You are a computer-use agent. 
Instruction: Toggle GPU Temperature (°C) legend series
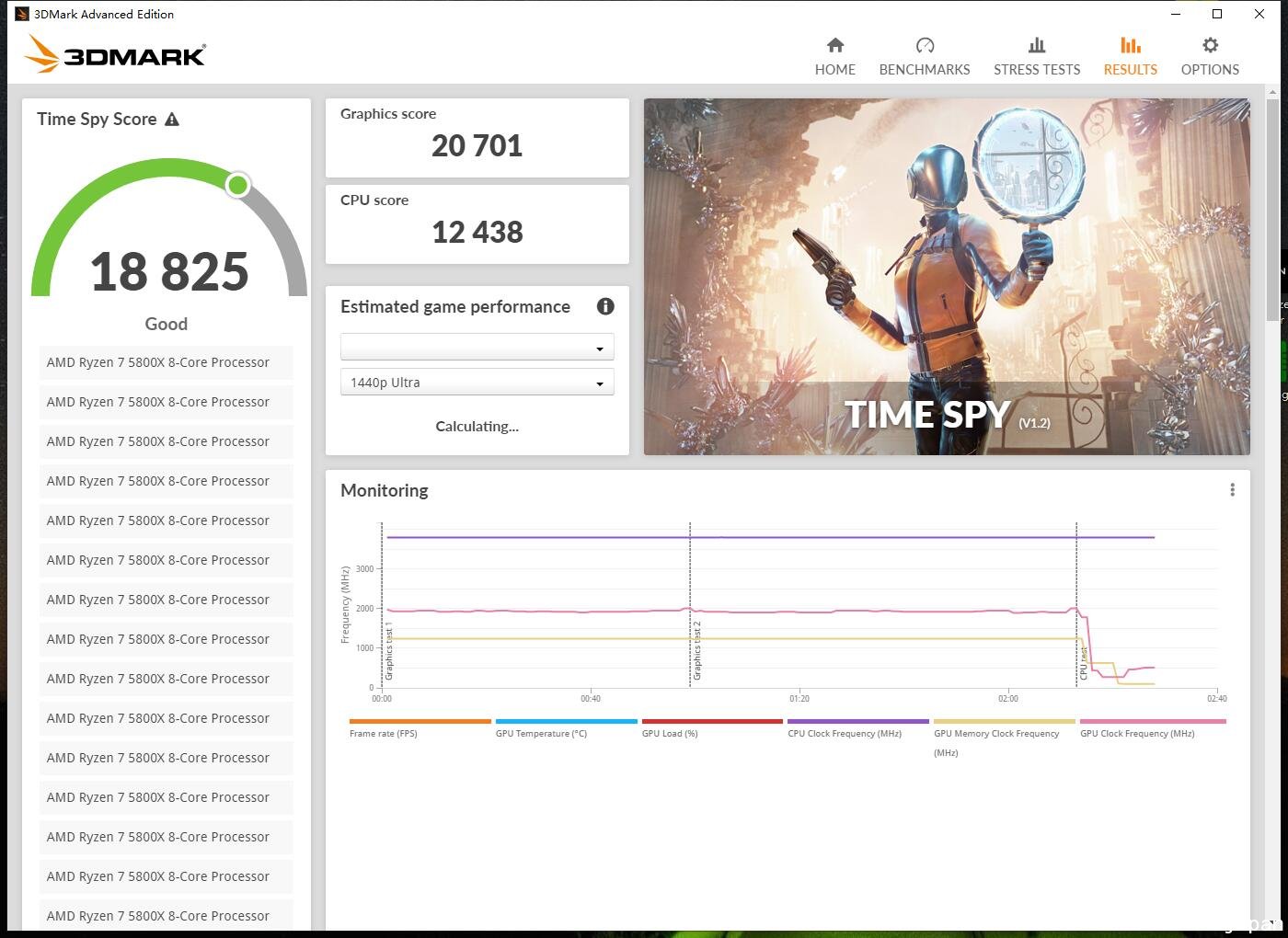coord(566,728)
